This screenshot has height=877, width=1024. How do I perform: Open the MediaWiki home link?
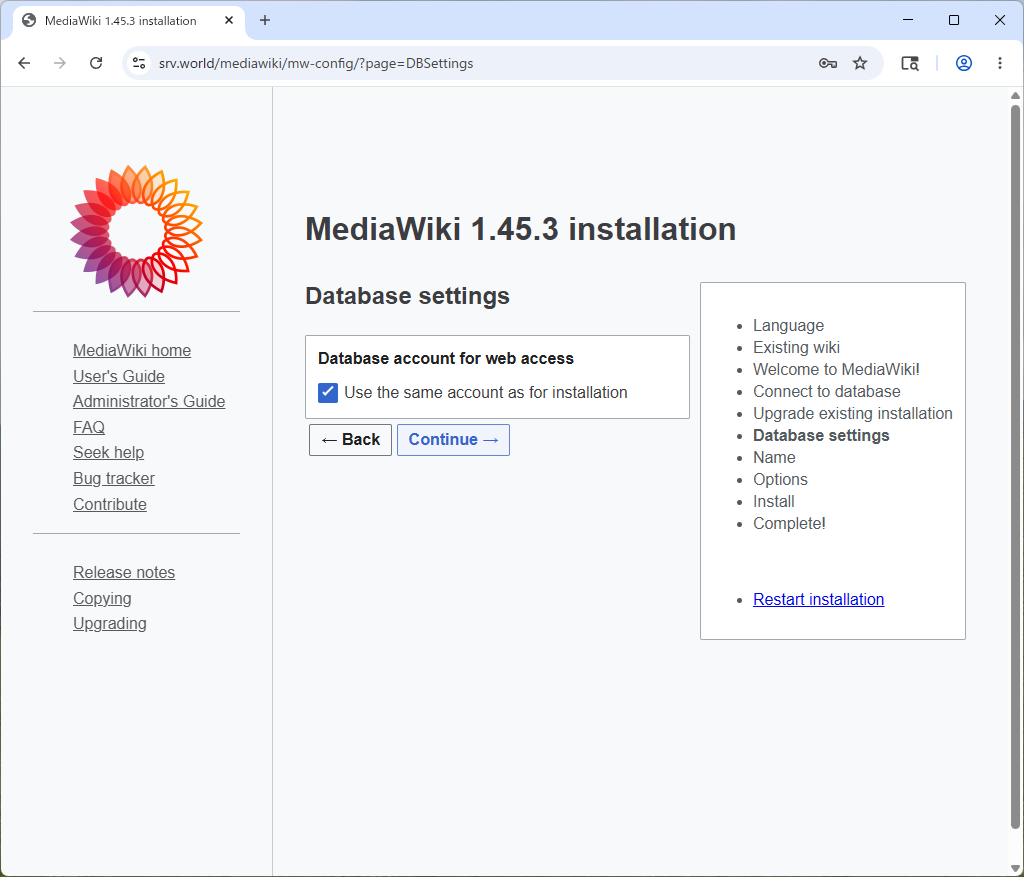[x=132, y=351]
